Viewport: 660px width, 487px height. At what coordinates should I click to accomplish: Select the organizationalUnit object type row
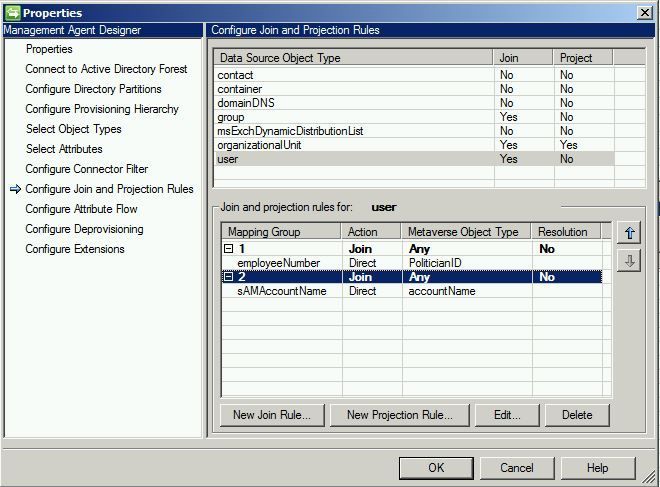point(414,145)
